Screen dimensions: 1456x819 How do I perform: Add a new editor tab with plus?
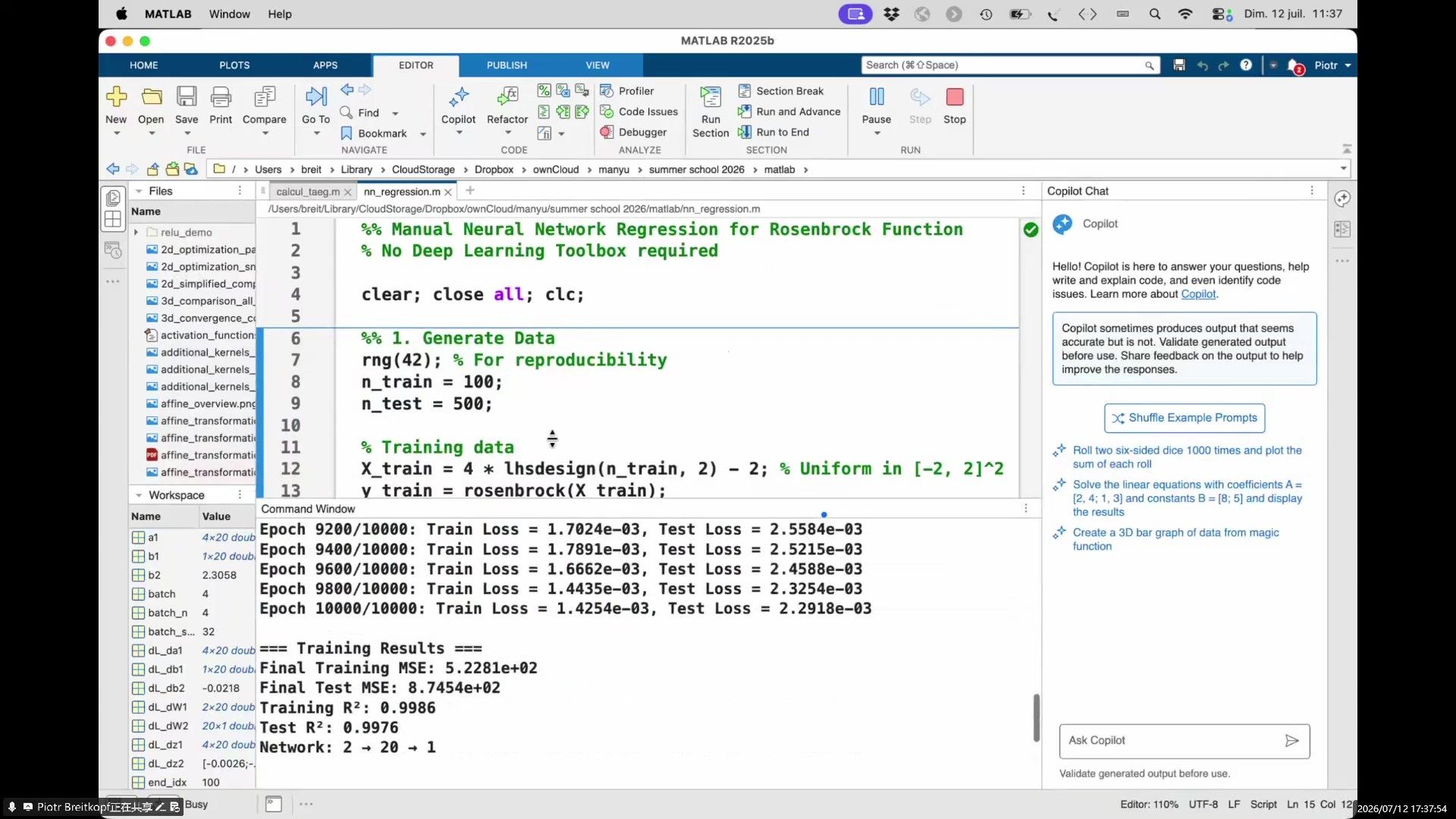tap(470, 191)
